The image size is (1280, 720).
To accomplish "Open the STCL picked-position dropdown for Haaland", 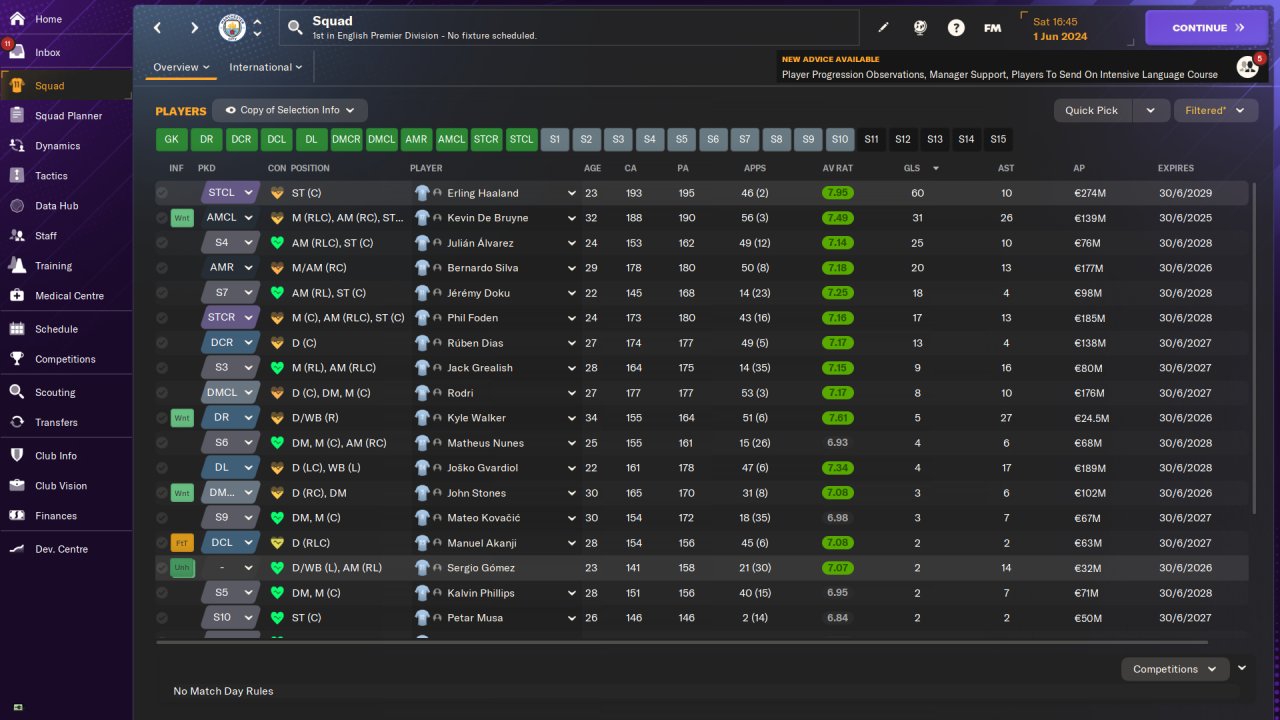I will click(231, 193).
